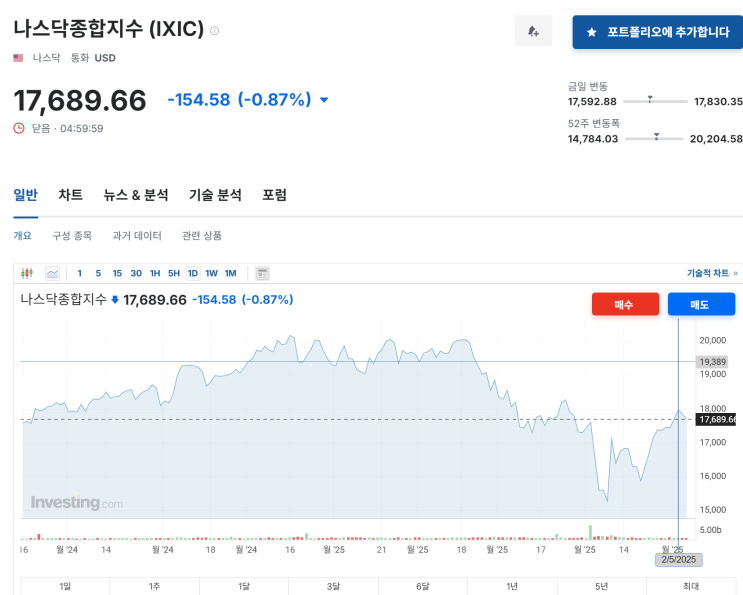Image resolution: width=743 pixels, height=595 pixels.
Task: Click the alert bell icon button
Action: [x=533, y=31]
